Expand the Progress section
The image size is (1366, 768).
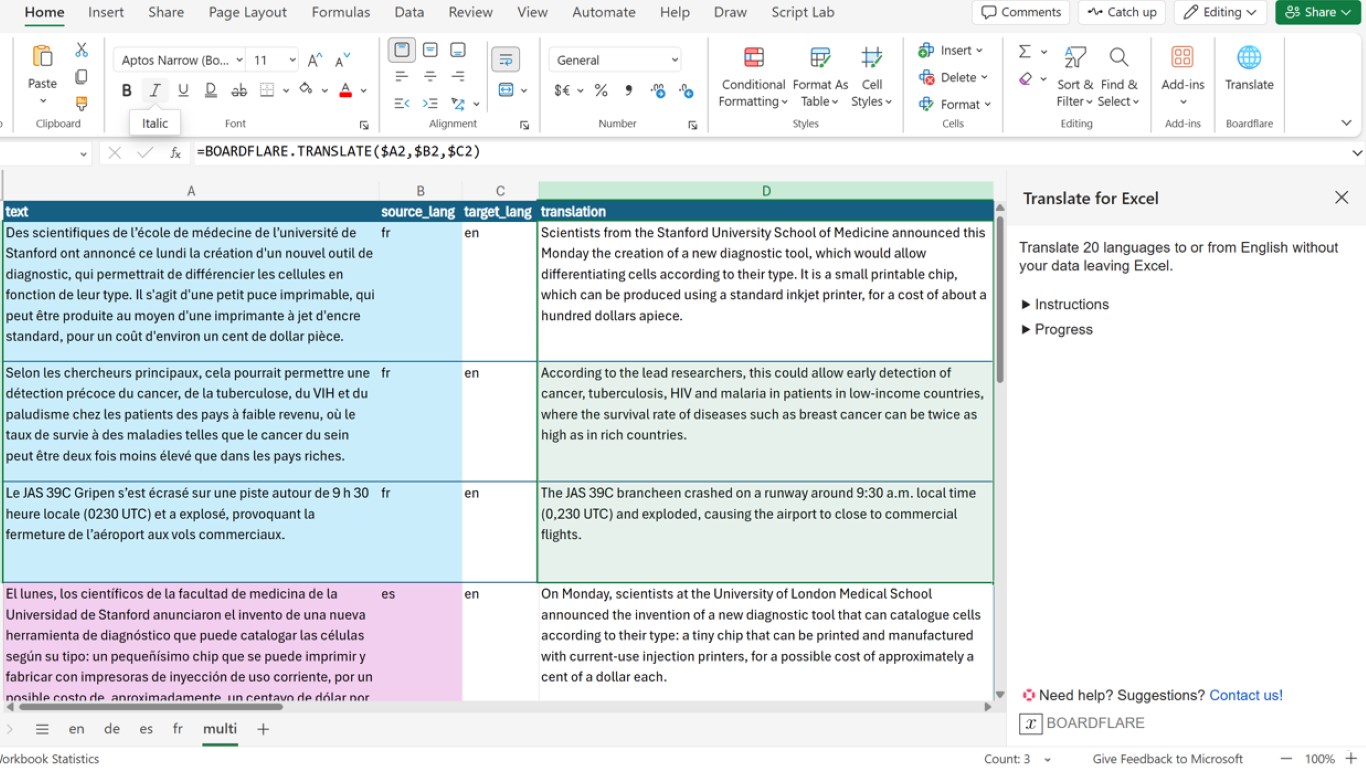[x=1057, y=329]
